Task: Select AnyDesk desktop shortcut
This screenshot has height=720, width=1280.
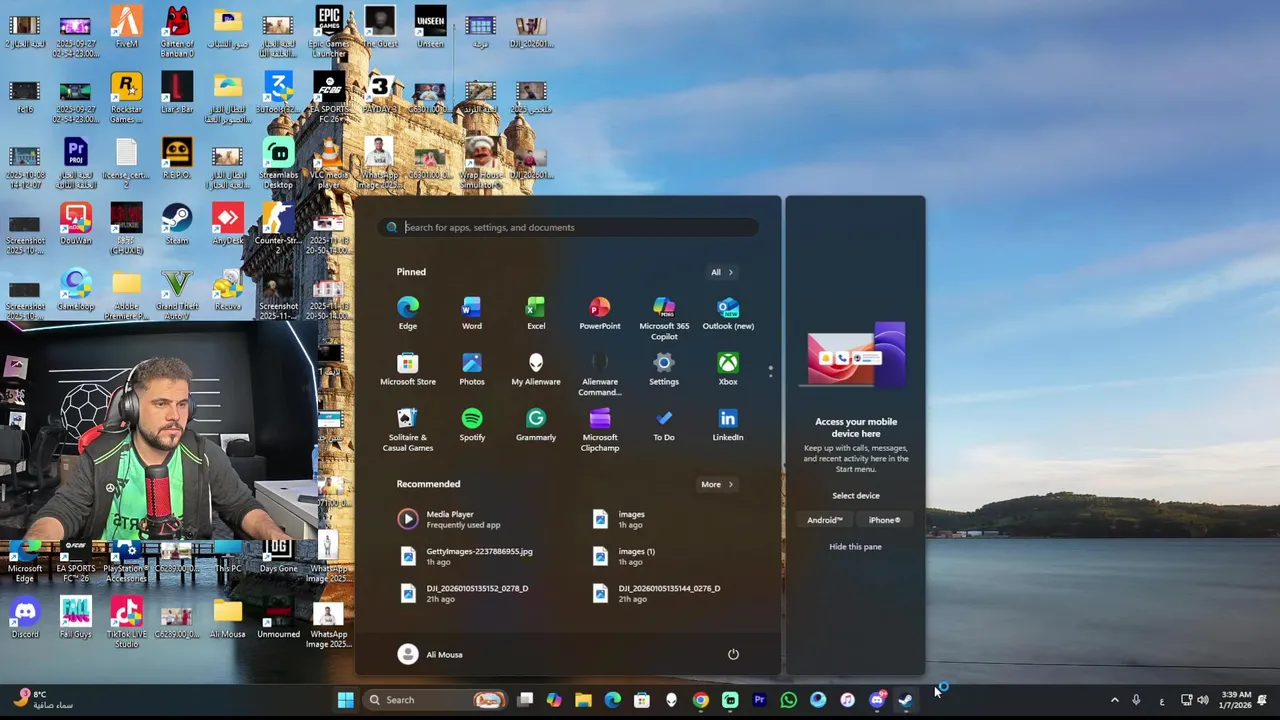Action: point(228,224)
